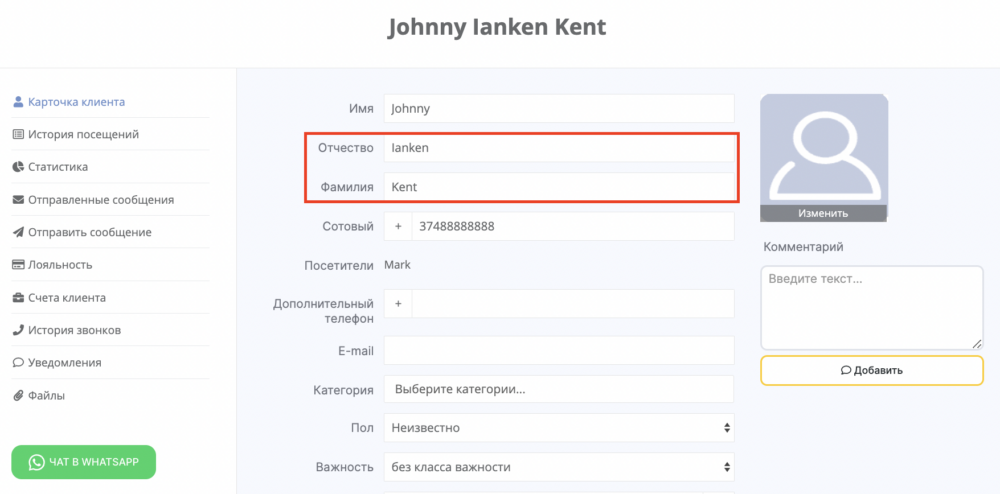The width and height of the screenshot is (1000, 494).
Task: Click the Отправленные сообщения envelope icon
Action: point(18,200)
